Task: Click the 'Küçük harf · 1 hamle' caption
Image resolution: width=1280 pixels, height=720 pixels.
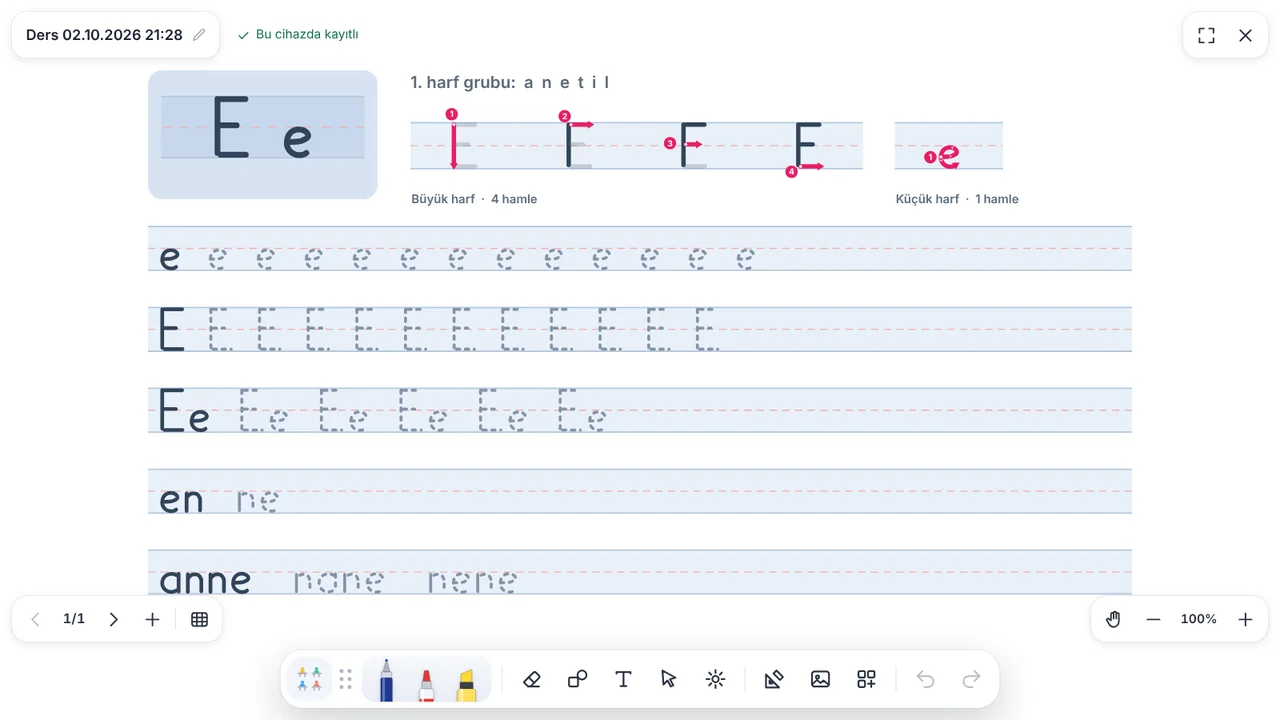Action: tap(957, 199)
